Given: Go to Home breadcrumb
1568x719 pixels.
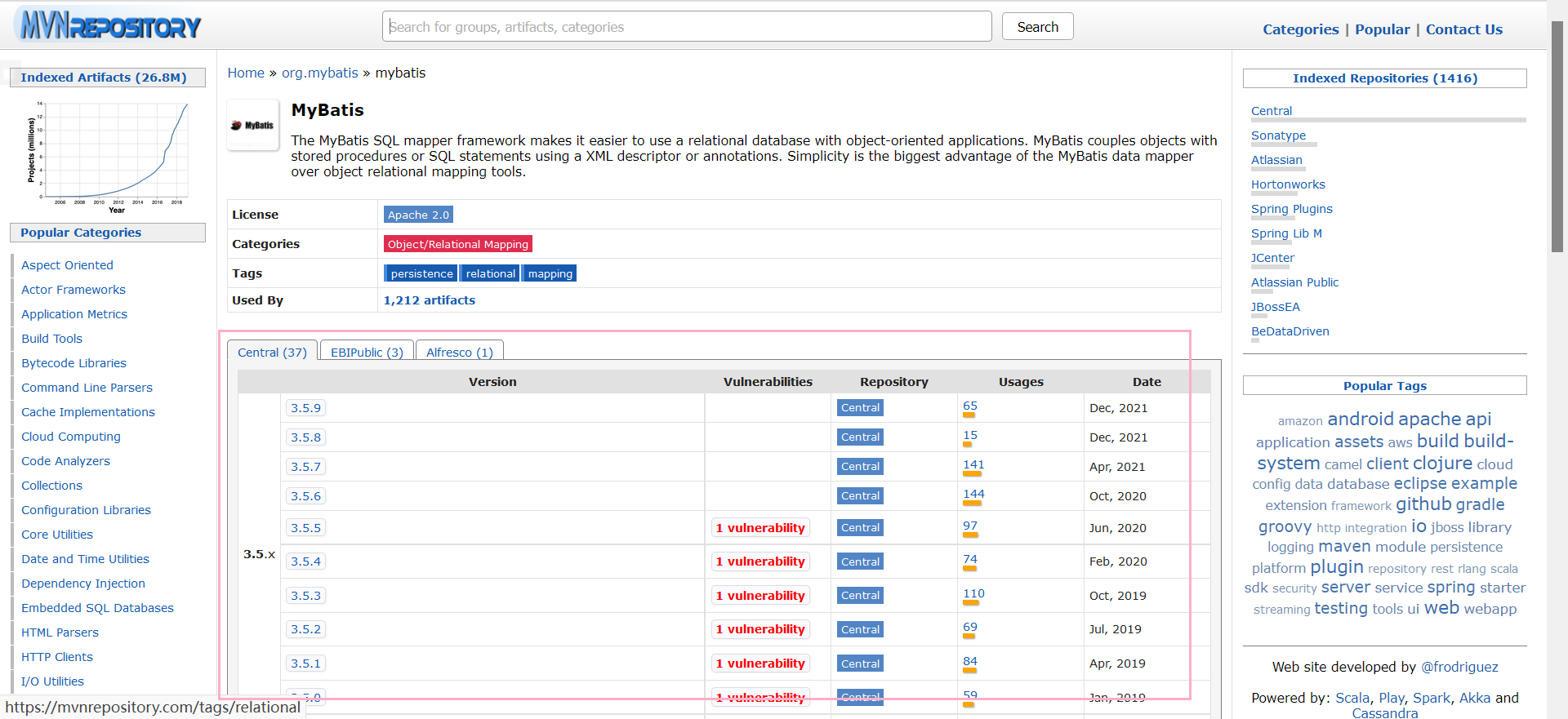Looking at the screenshot, I should coord(246,73).
